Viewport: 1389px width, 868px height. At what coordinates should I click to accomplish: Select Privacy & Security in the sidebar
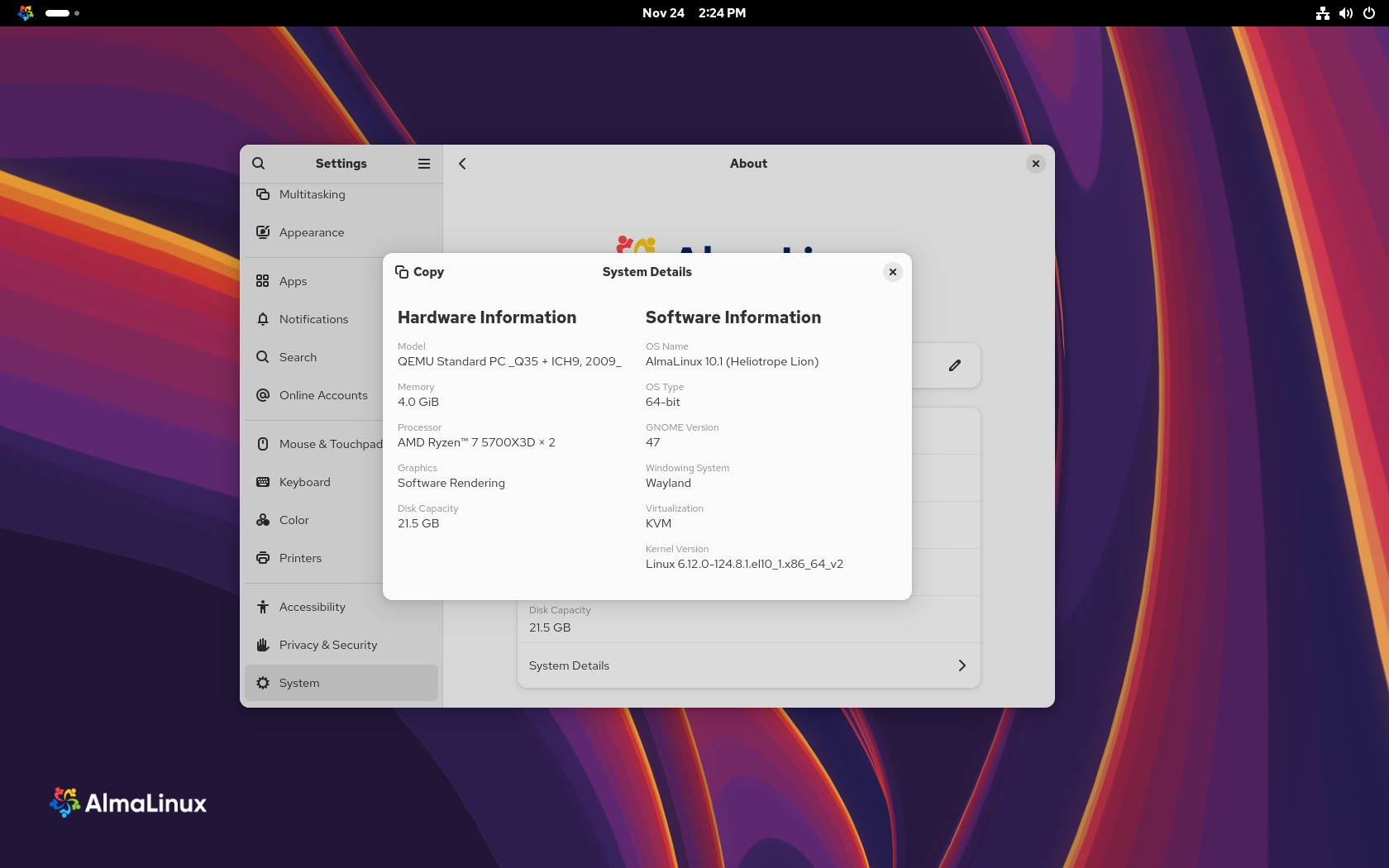pos(262,645)
